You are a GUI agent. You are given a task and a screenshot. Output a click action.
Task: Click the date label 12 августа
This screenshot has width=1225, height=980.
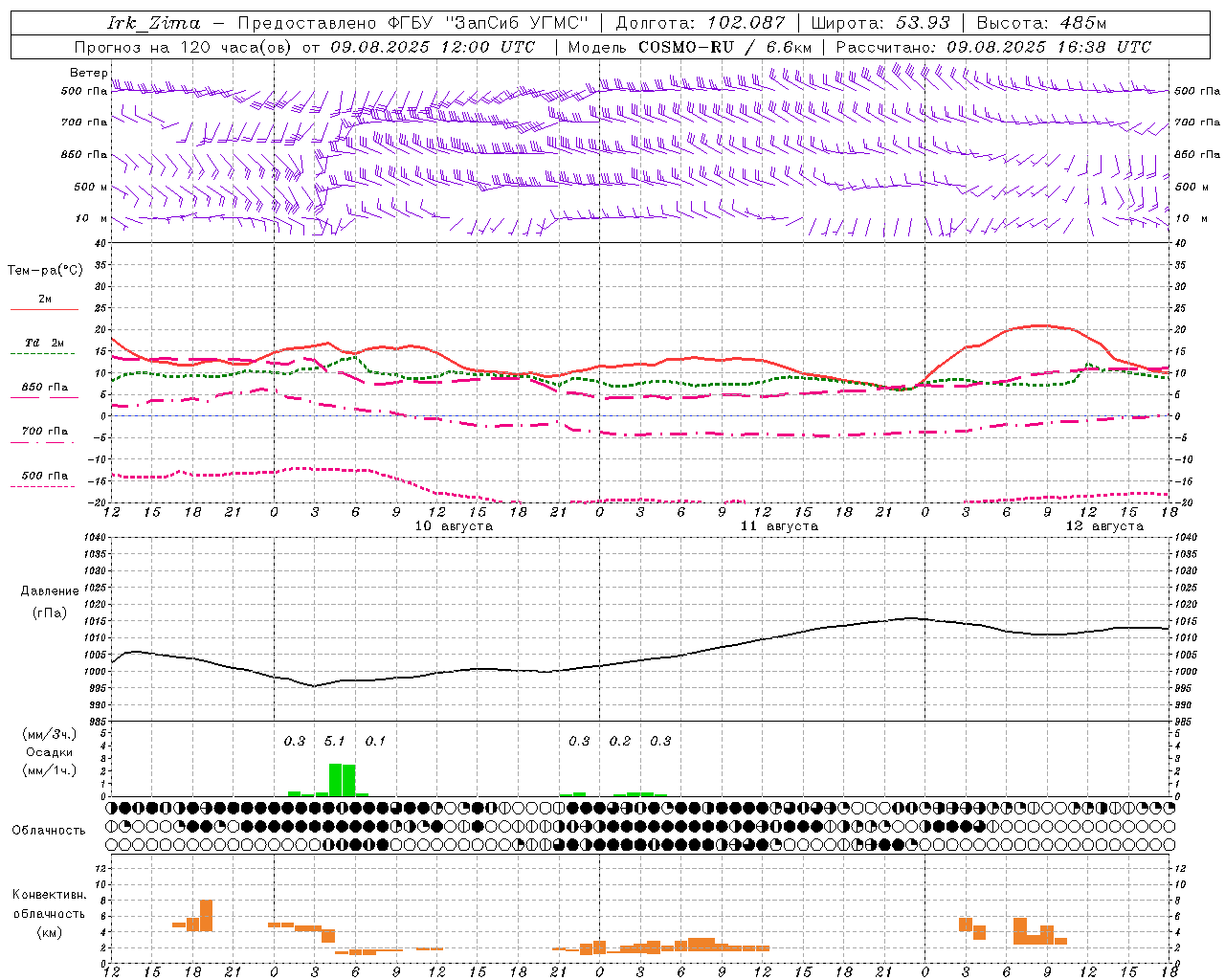1104,526
